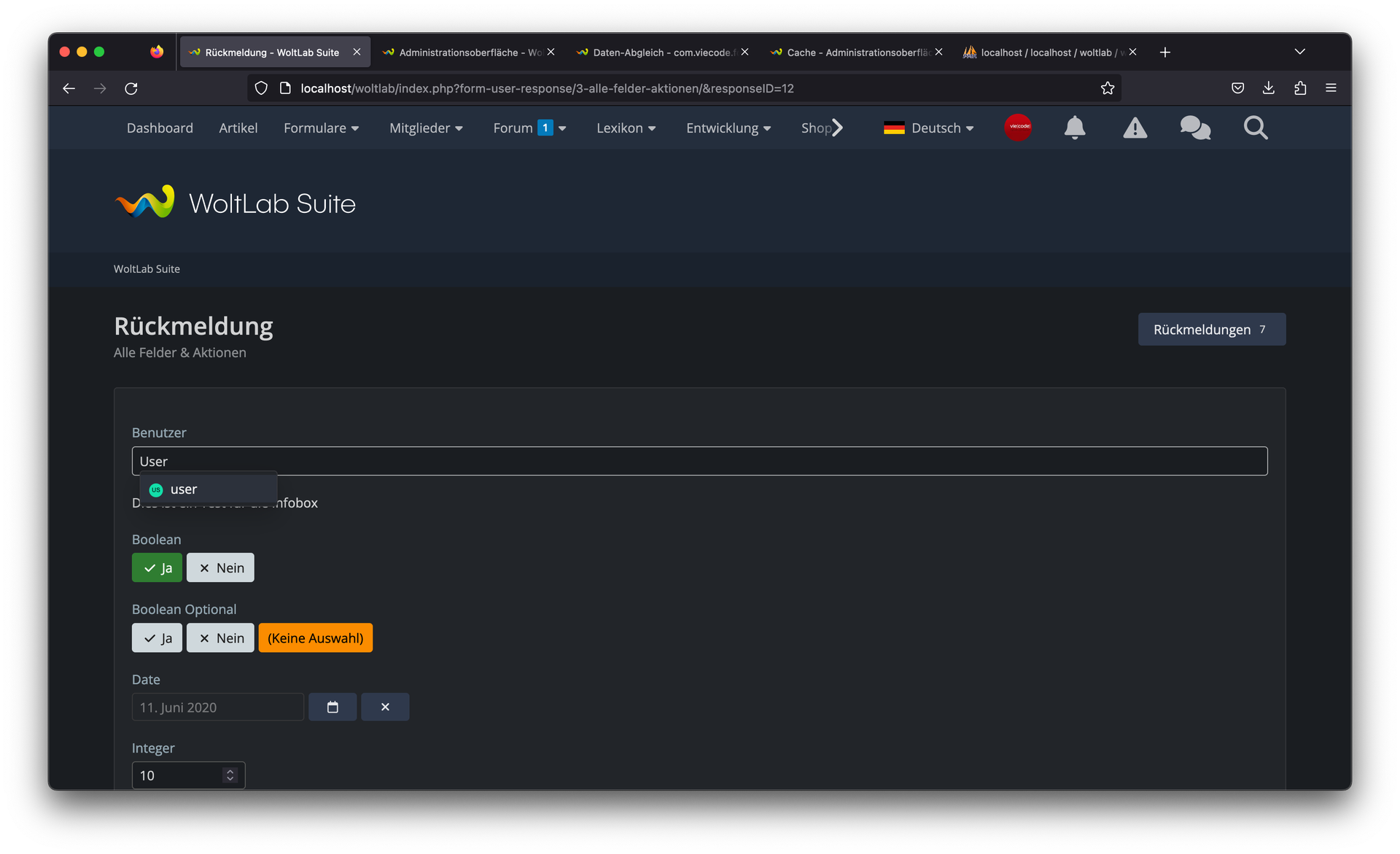Click the moderation warning triangle icon
Viewport: 1400px width, 854px height.
click(x=1135, y=128)
